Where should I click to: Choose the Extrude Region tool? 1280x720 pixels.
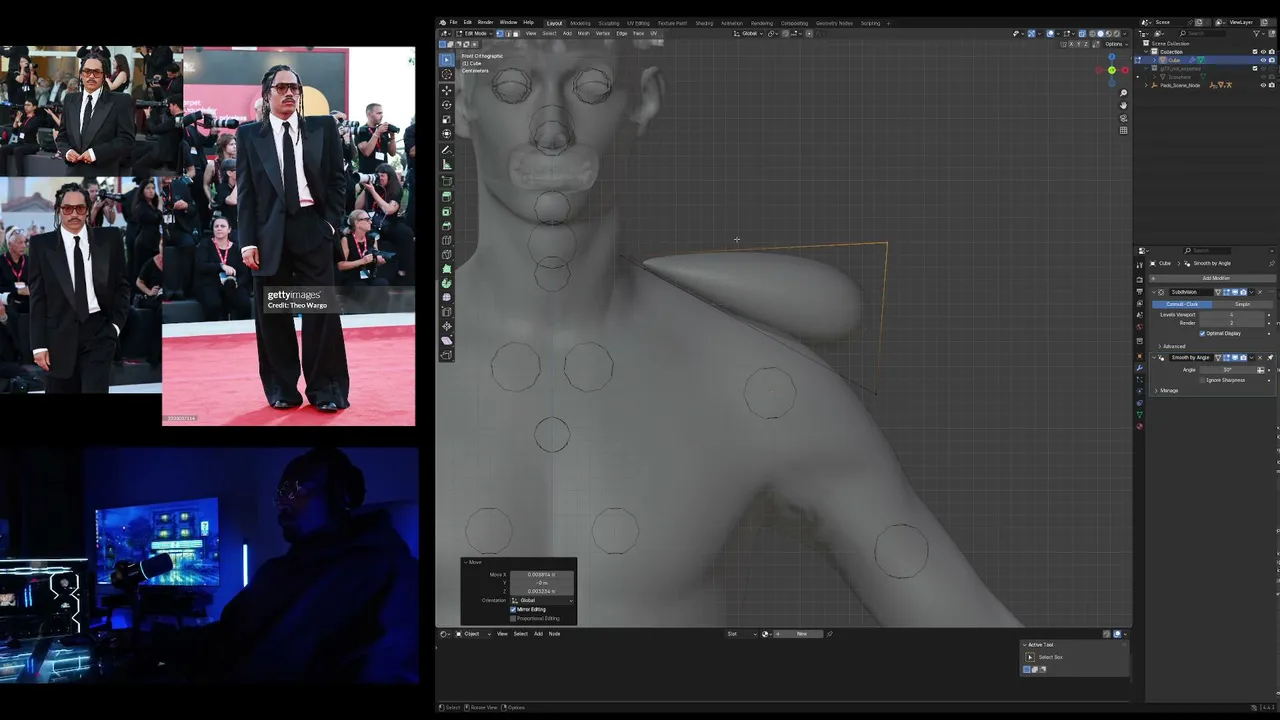(x=447, y=196)
